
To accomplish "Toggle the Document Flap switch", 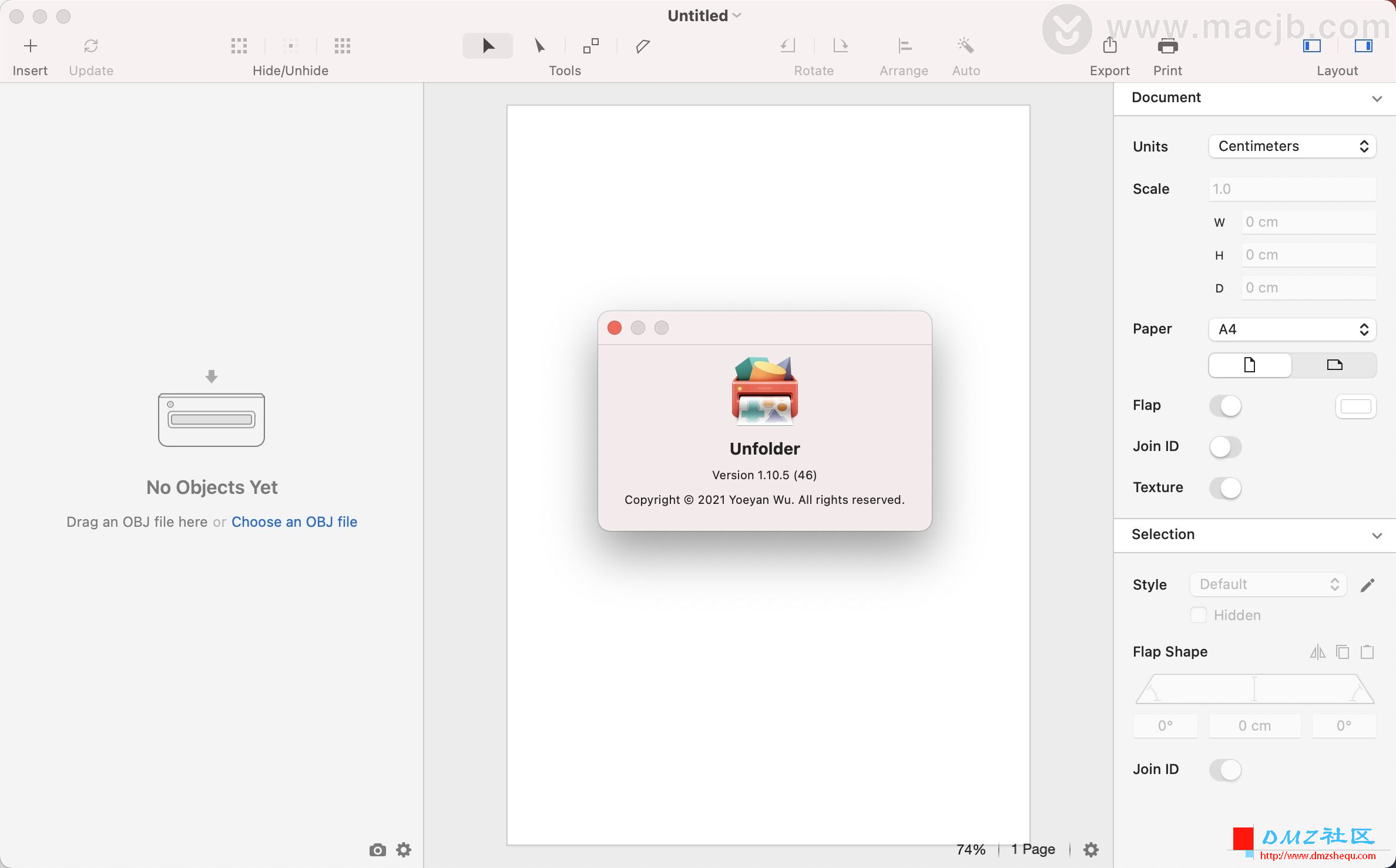I will click(1226, 406).
